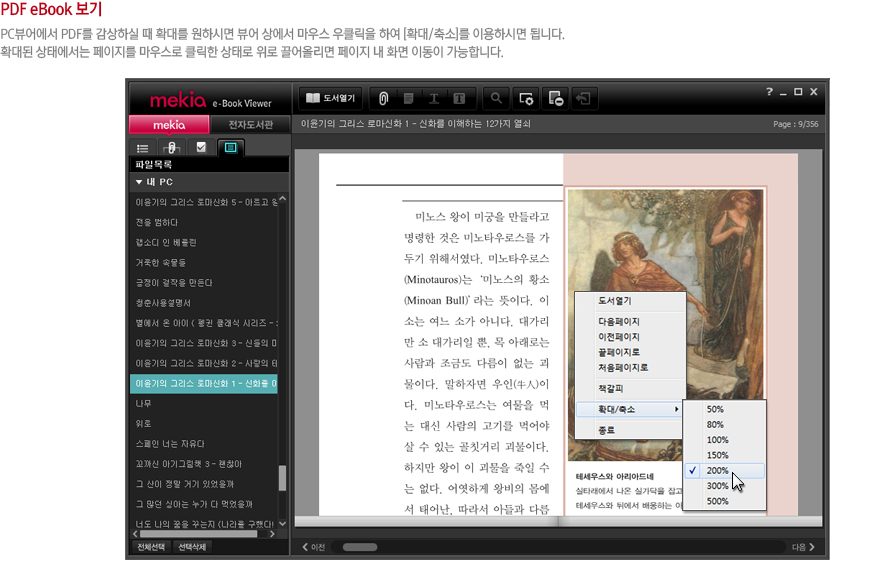Select highlighted book 이윤기의 그리스 로마신화 1

204,384
